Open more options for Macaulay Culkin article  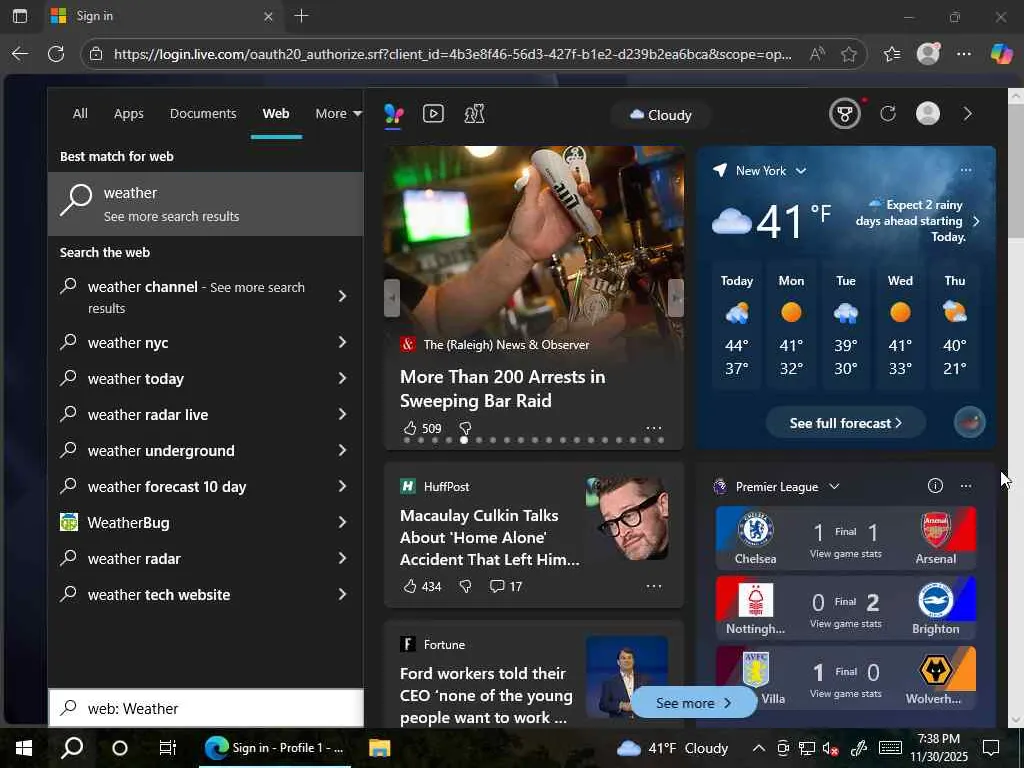654,586
